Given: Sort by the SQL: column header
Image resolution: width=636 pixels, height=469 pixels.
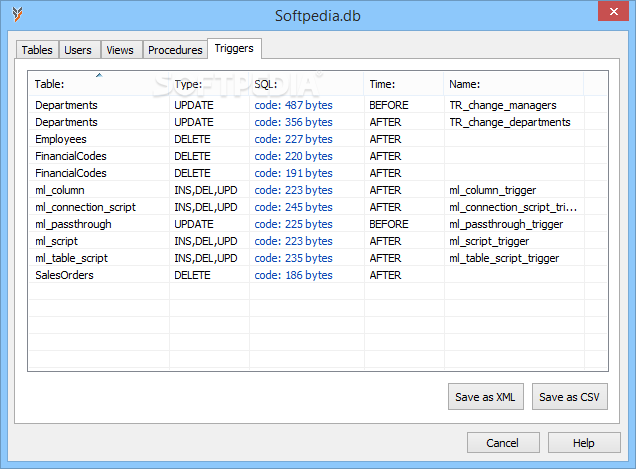Looking at the screenshot, I should [307, 84].
